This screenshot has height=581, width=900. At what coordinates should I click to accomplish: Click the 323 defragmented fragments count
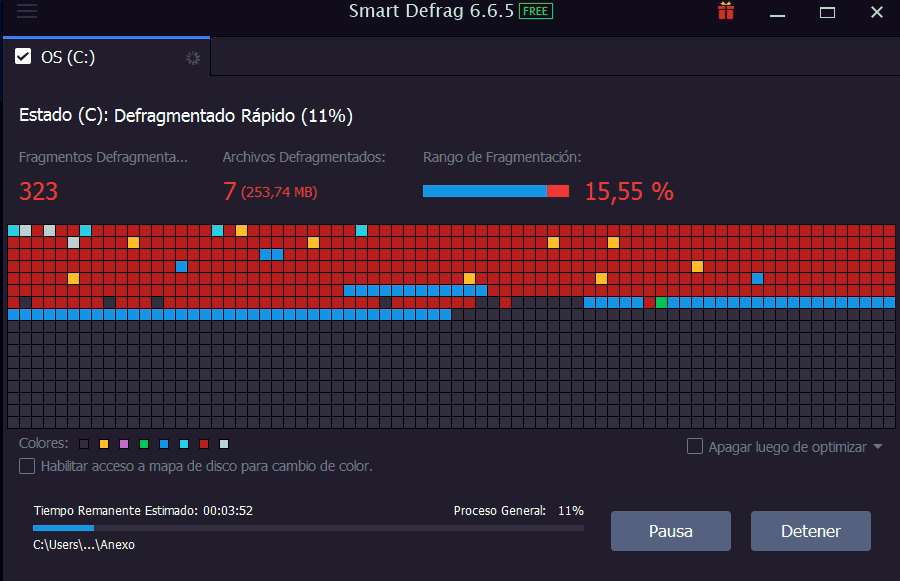click(x=38, y=191)
